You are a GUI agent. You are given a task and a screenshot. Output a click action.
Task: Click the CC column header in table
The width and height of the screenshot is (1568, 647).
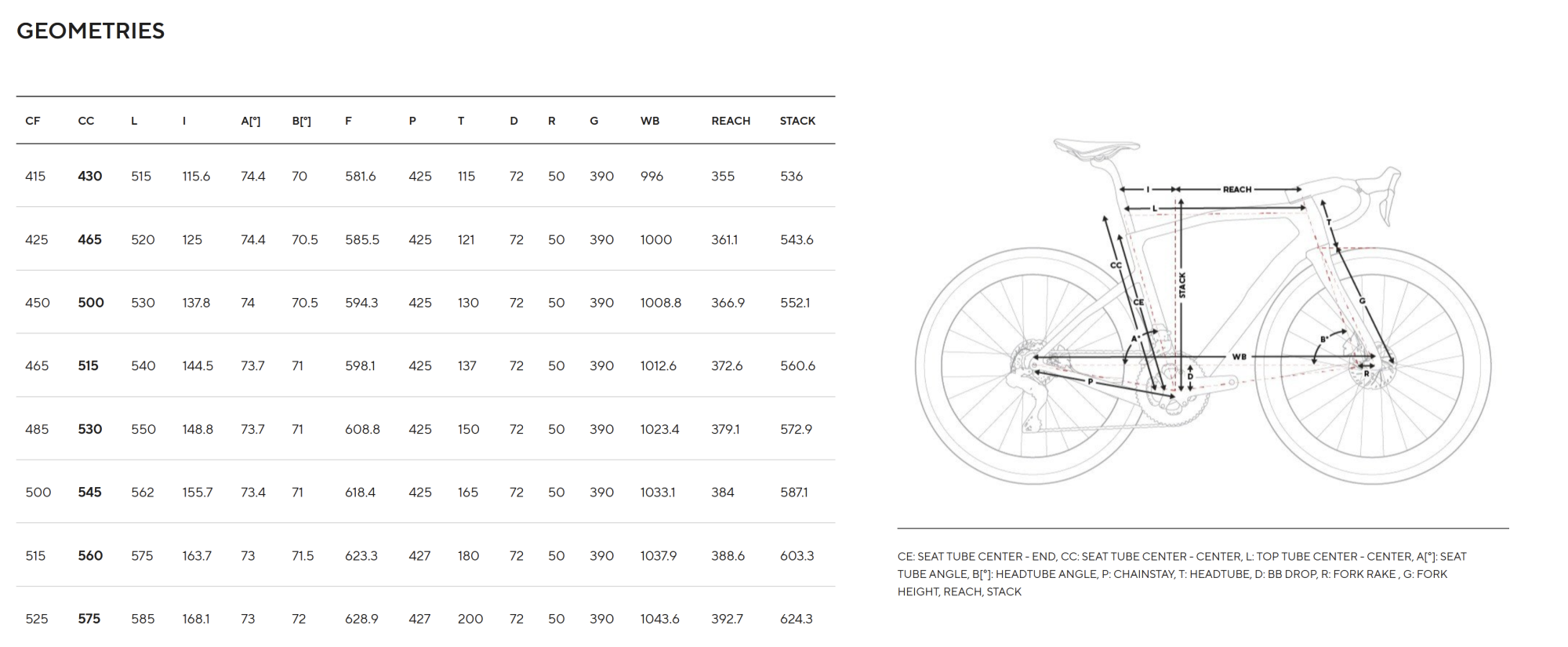point(86,121)
